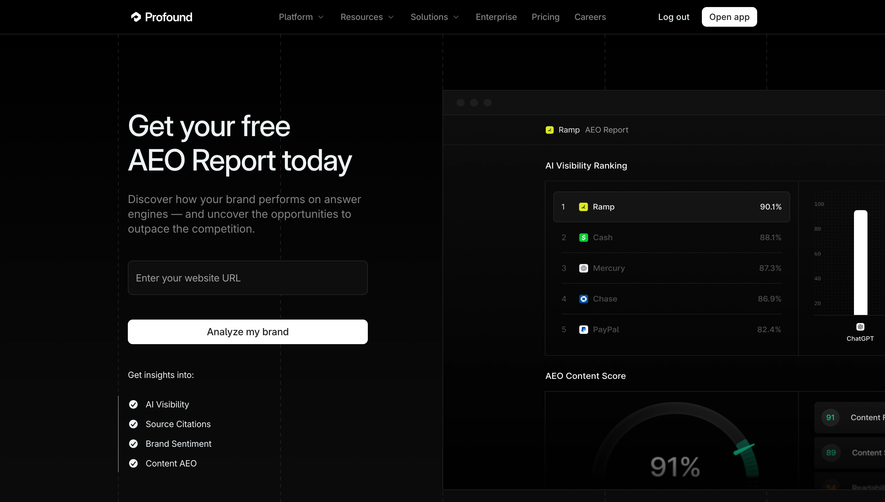Click the ChatGPT icon under chart

click(x=860, y=327)
